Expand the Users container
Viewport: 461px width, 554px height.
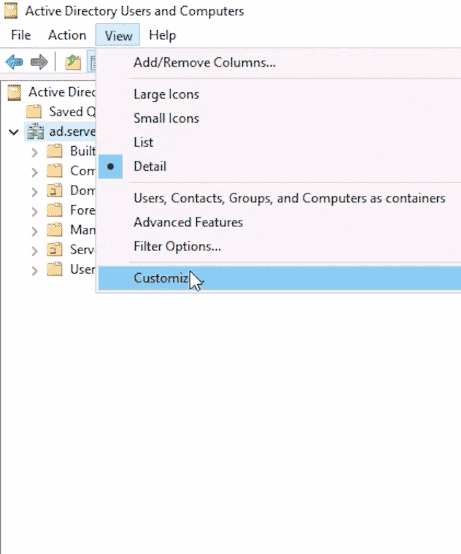click(x=34, y=271)
